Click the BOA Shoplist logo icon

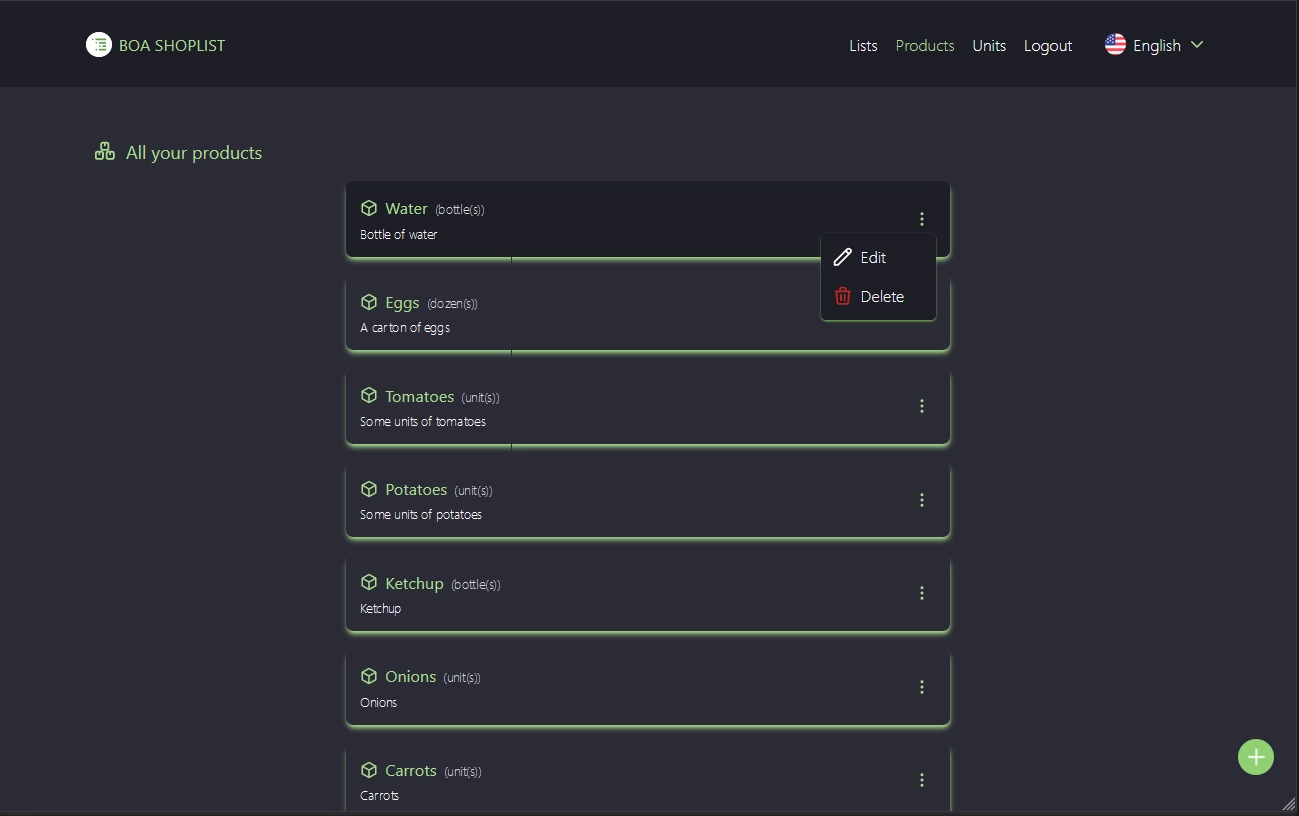[x=98, y=45]
